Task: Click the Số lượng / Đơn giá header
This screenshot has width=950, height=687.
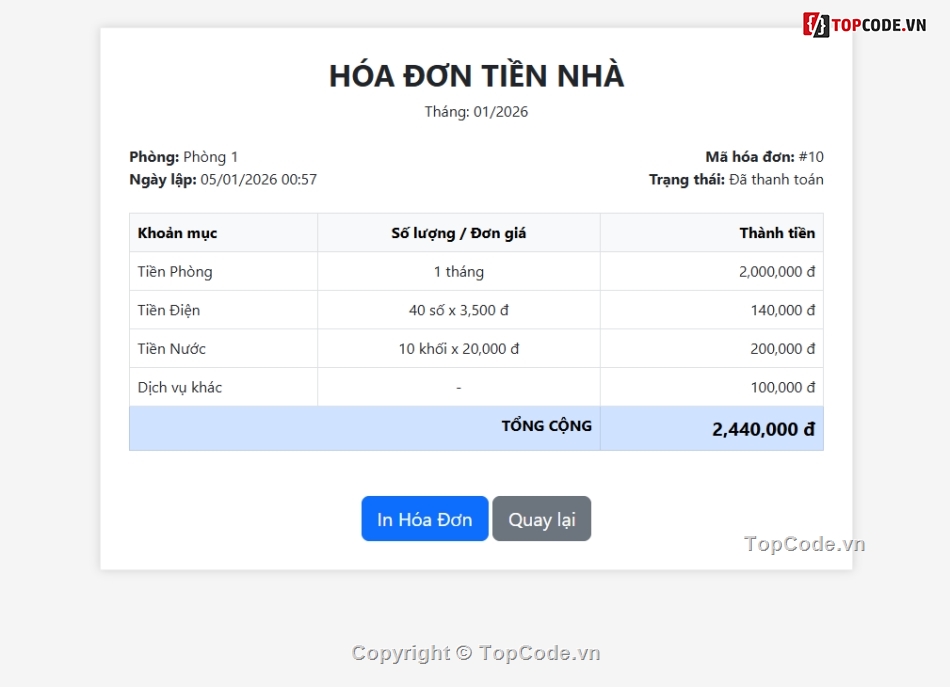Action: click(459, 233)
